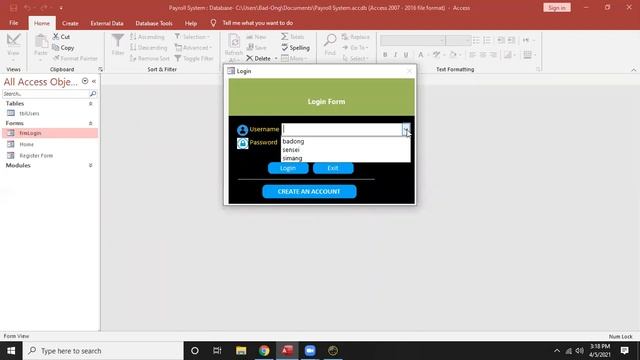Screen dimensions: 640x360
Task: Click the Replace icon
Action: [x=345, y=37]
